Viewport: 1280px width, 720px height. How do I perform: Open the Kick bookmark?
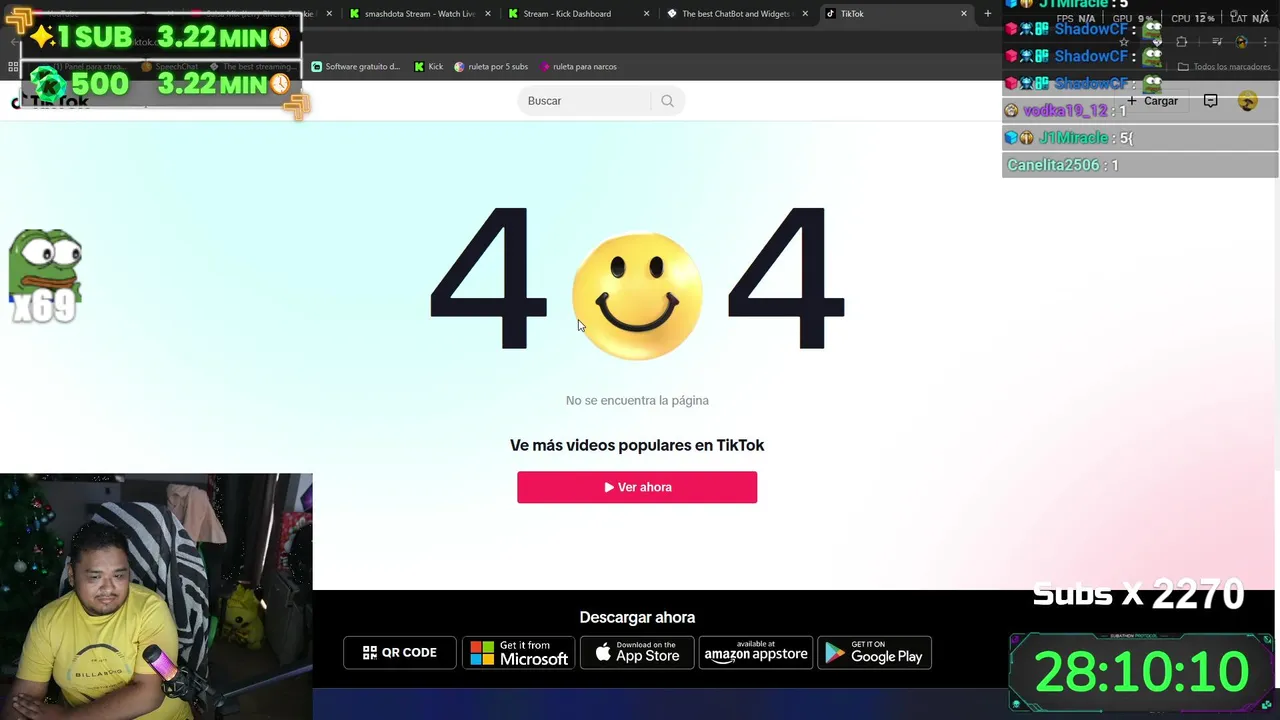tap(428, 67)
